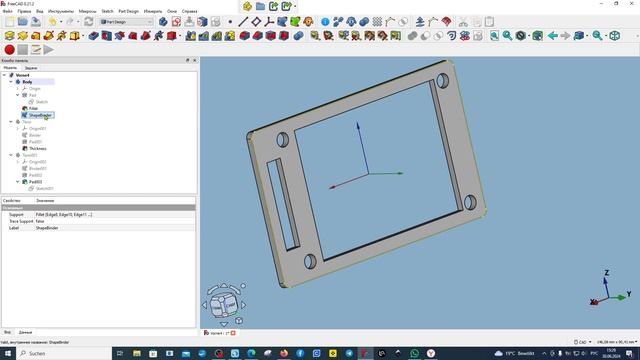Click the Fit all view icon
Viewport: 640px width, 360px height.
click(494, 36)
